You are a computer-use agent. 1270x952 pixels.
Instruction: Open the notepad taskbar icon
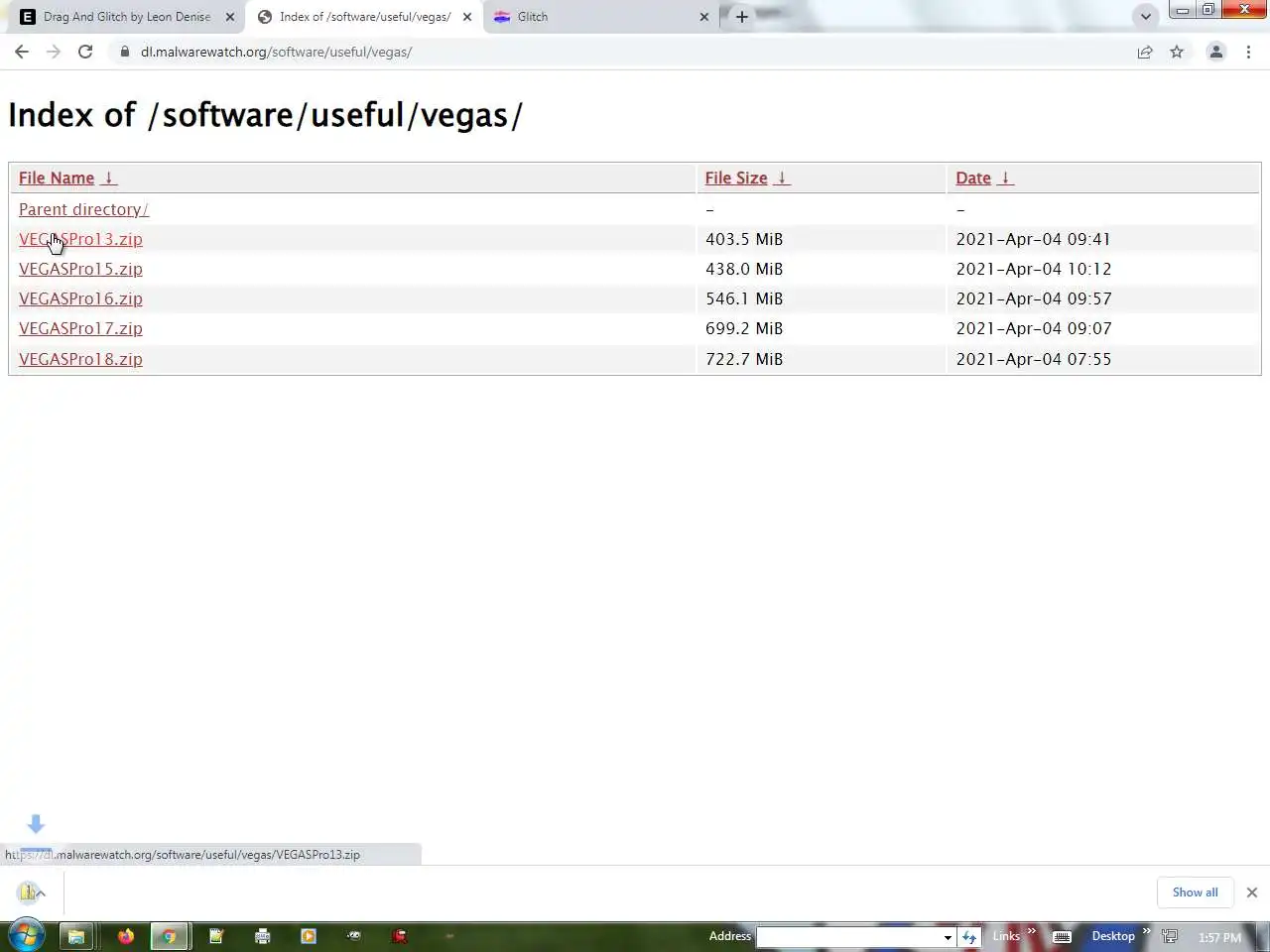tap(216, 935)
